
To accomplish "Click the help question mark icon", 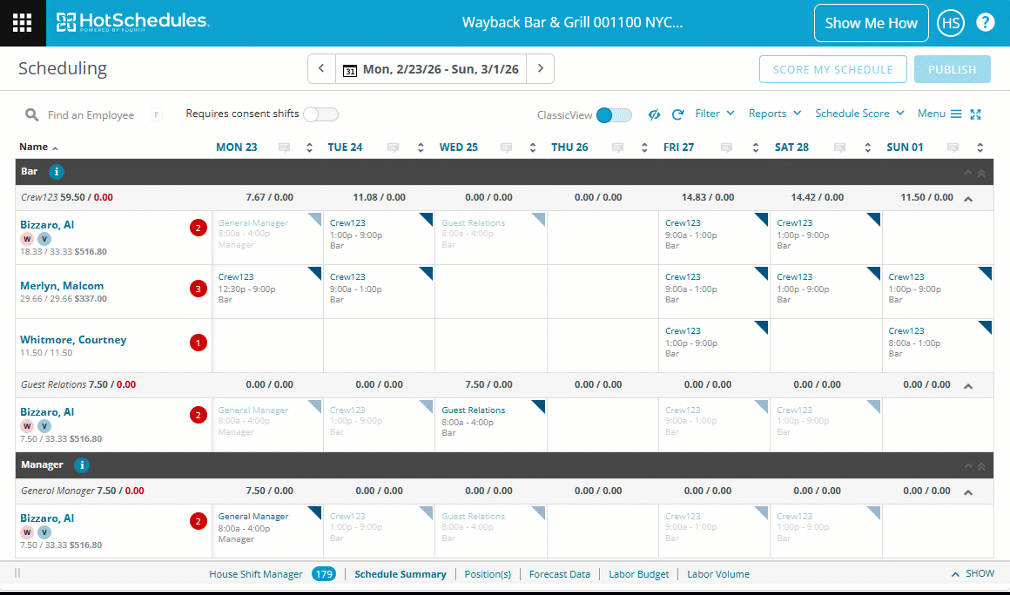I will coord(985,23).
